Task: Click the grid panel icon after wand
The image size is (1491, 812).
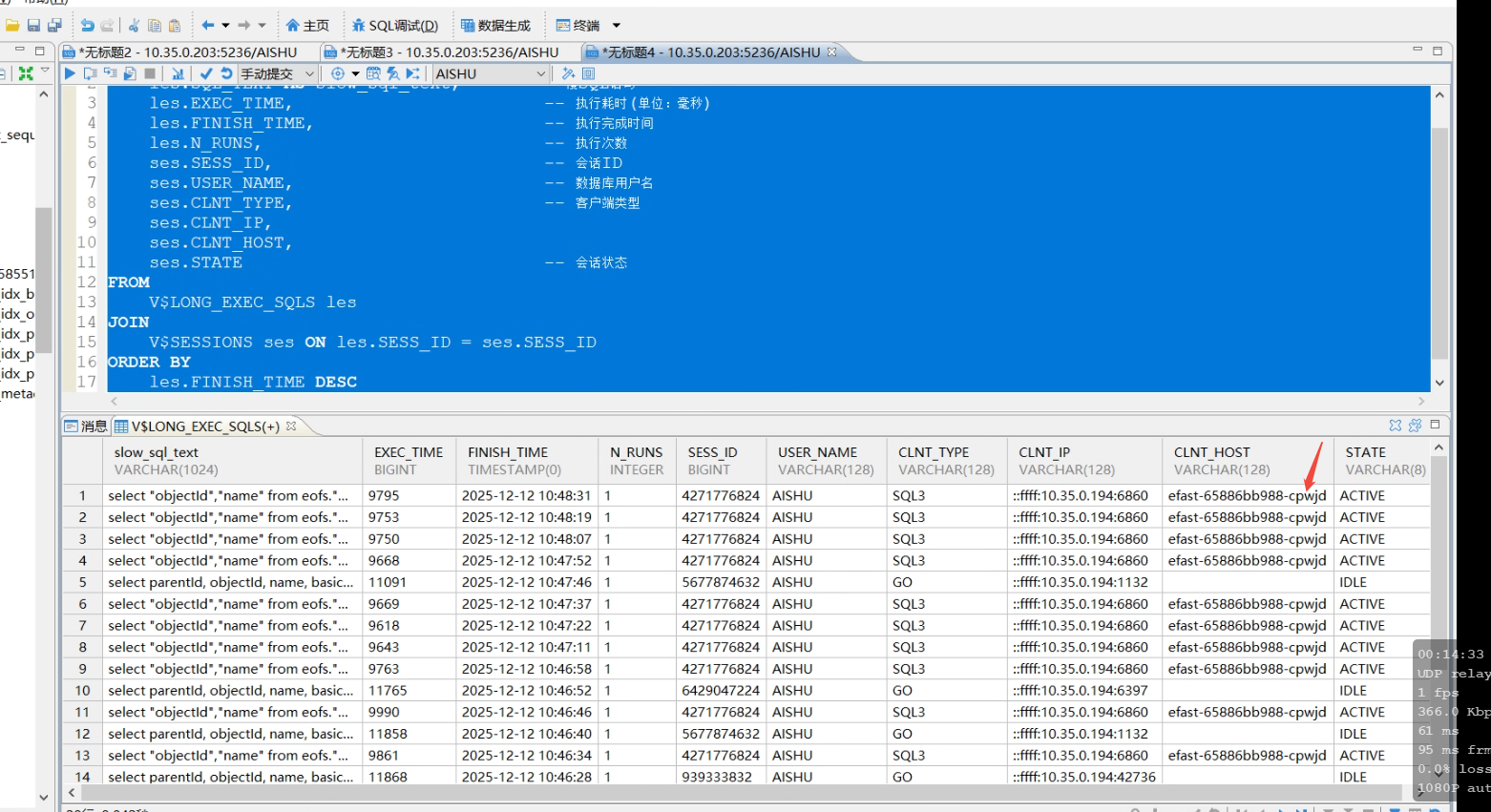Action: tap(588, 73)
